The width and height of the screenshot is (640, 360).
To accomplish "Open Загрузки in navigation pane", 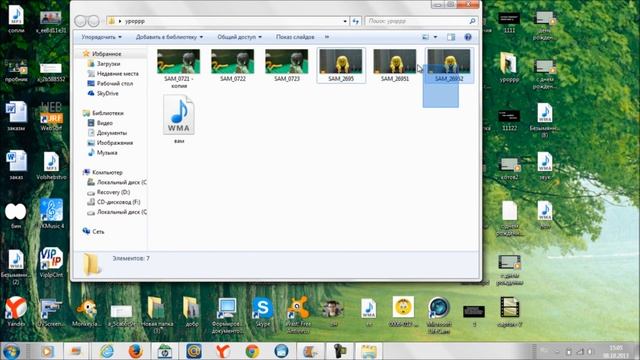I will 108,64.
